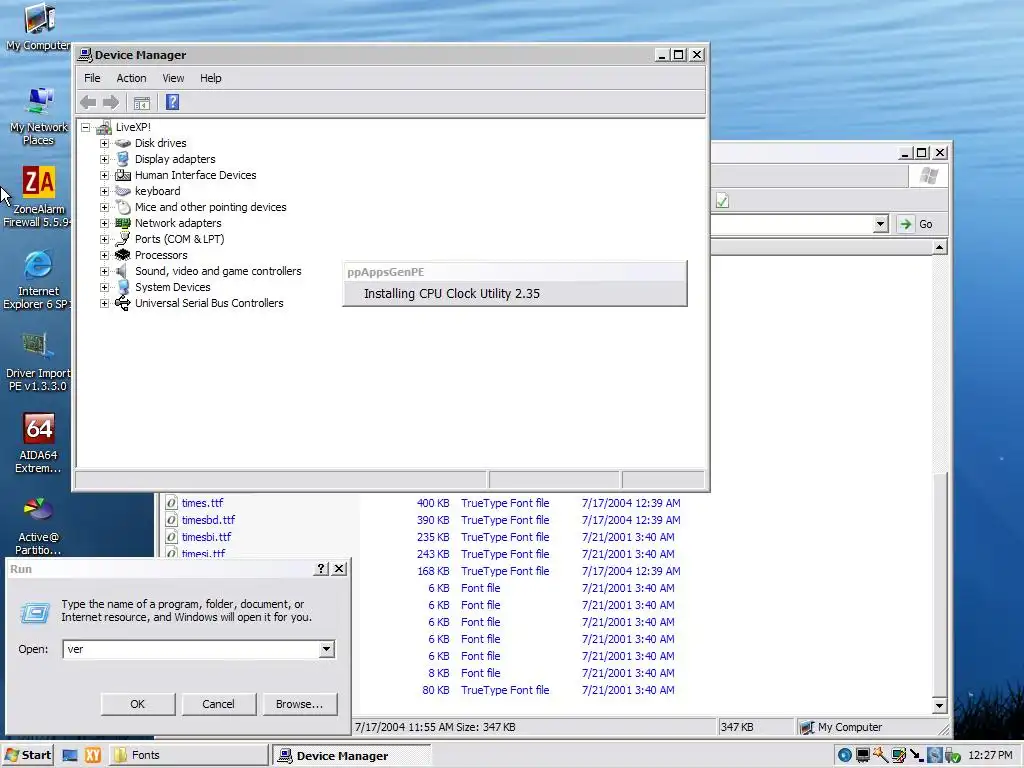This screenshot has width=1024, height=768.
Task: Click the Forward arrow in Device Manager toolbar
Action: point(111,103)
